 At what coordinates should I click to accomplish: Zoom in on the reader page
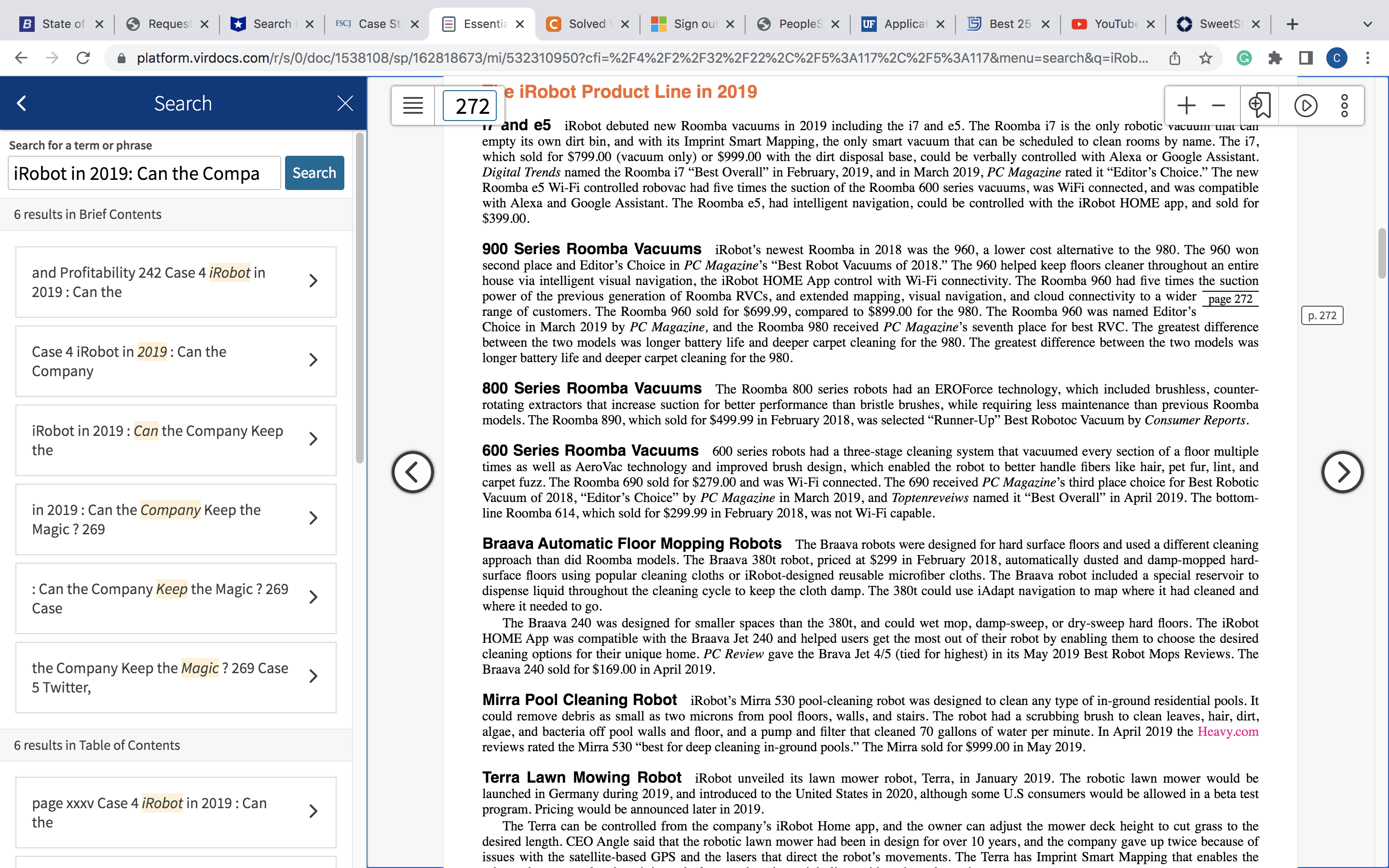point(1186,106)
